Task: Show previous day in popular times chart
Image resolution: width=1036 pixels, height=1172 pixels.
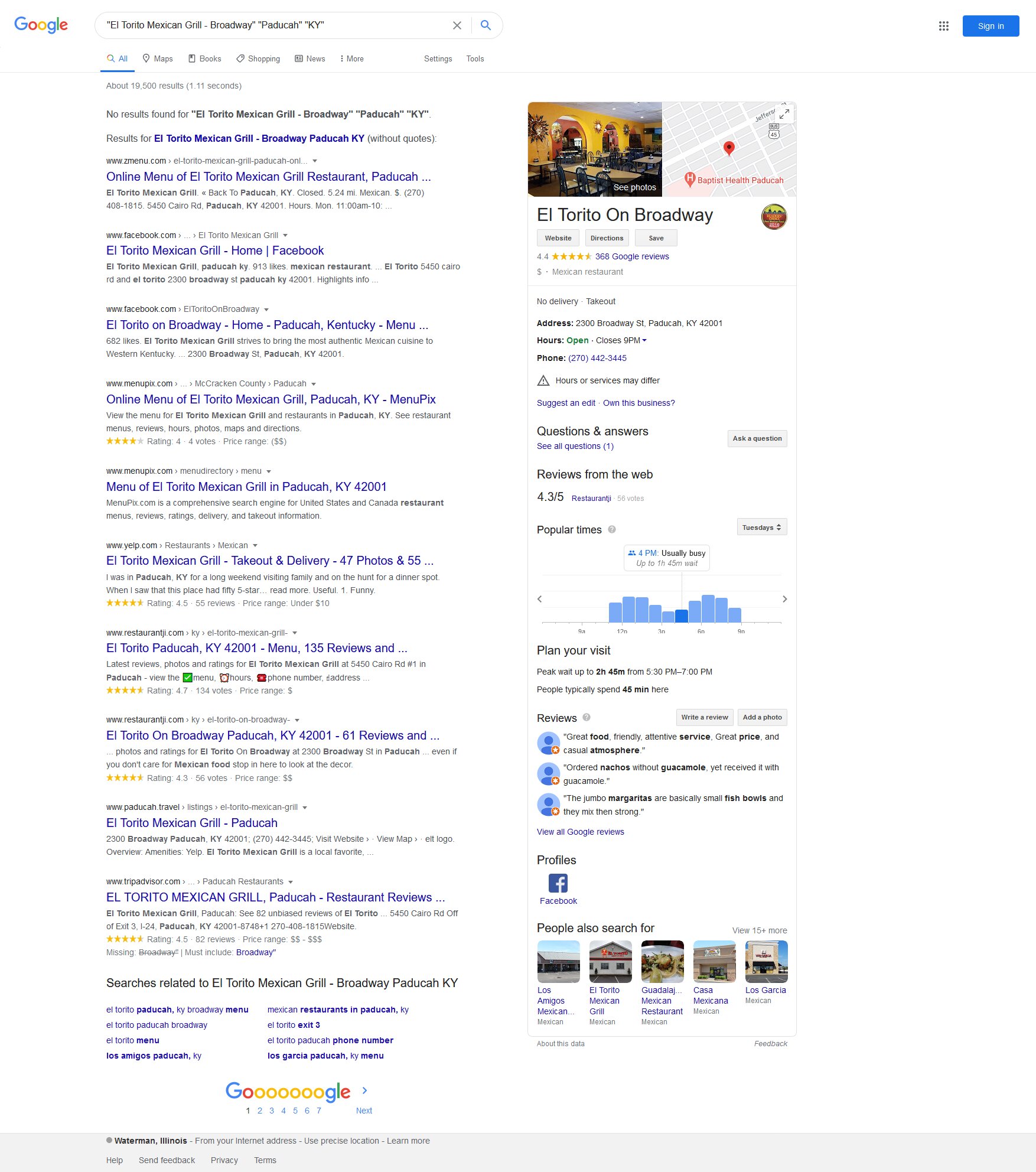Action: coord(539,599)
